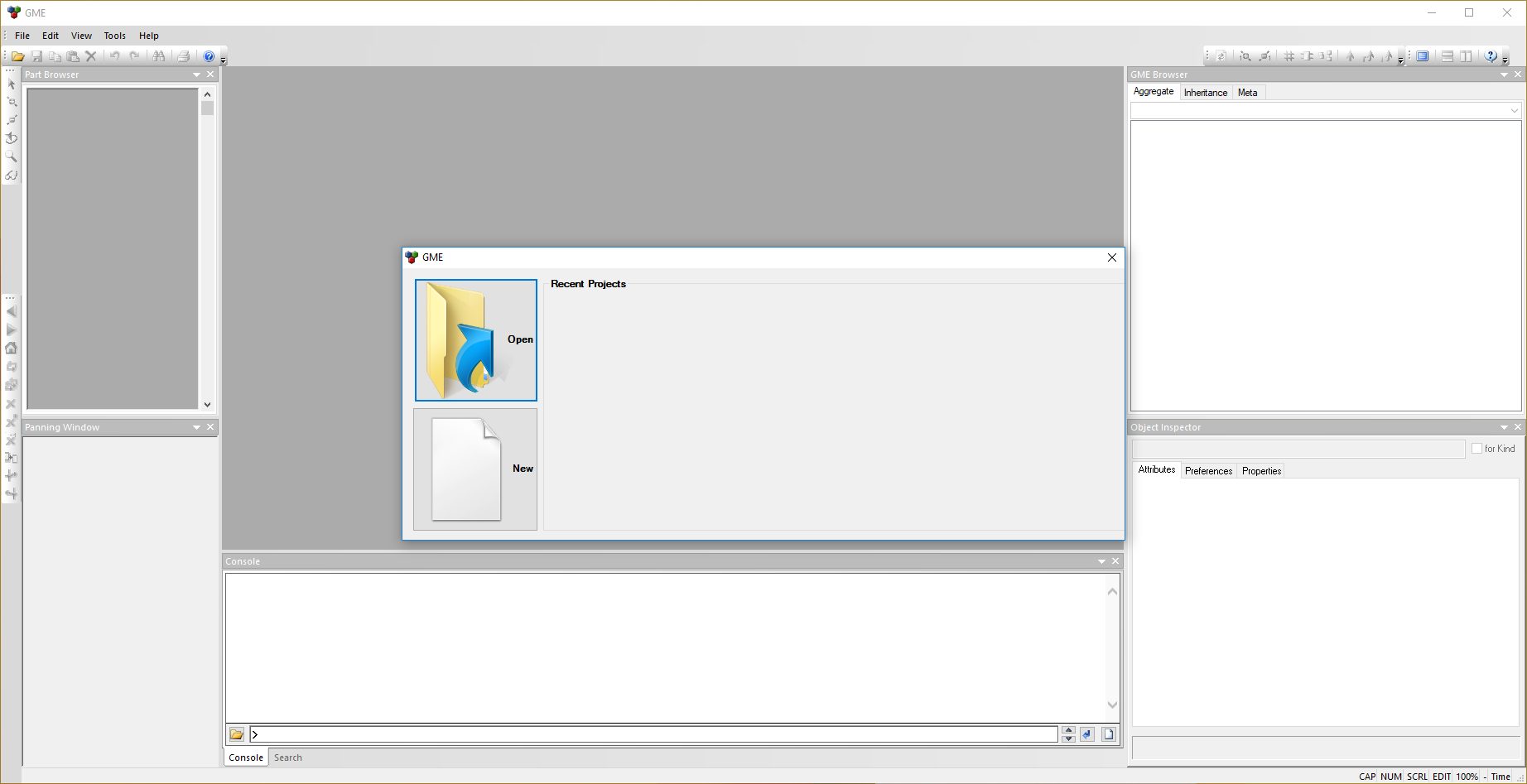Click the Delete X icon in main toolbar
This screenshot has width=1527, height=784.
tap(91, 56)
